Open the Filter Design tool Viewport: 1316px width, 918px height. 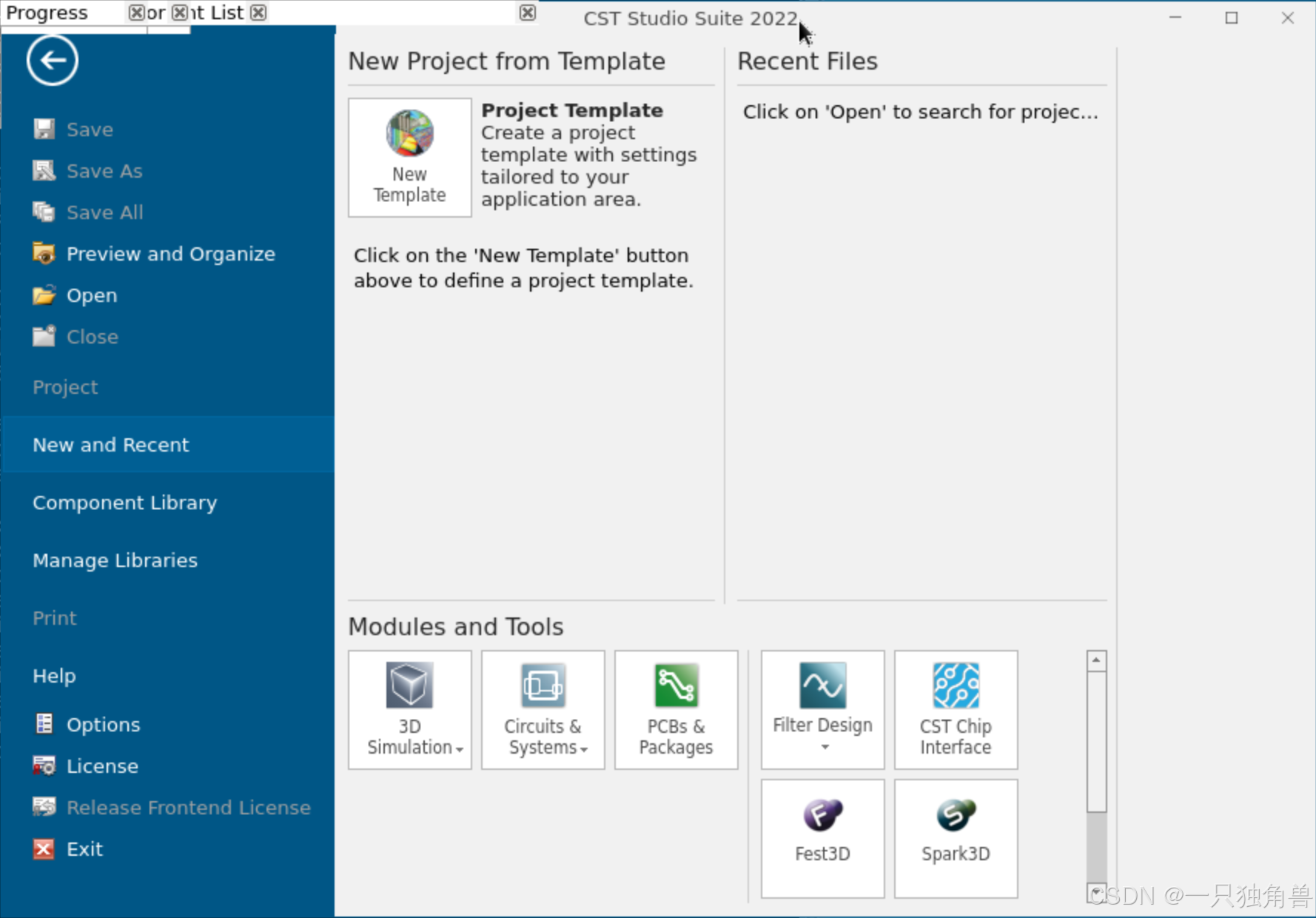pos(822,710)
